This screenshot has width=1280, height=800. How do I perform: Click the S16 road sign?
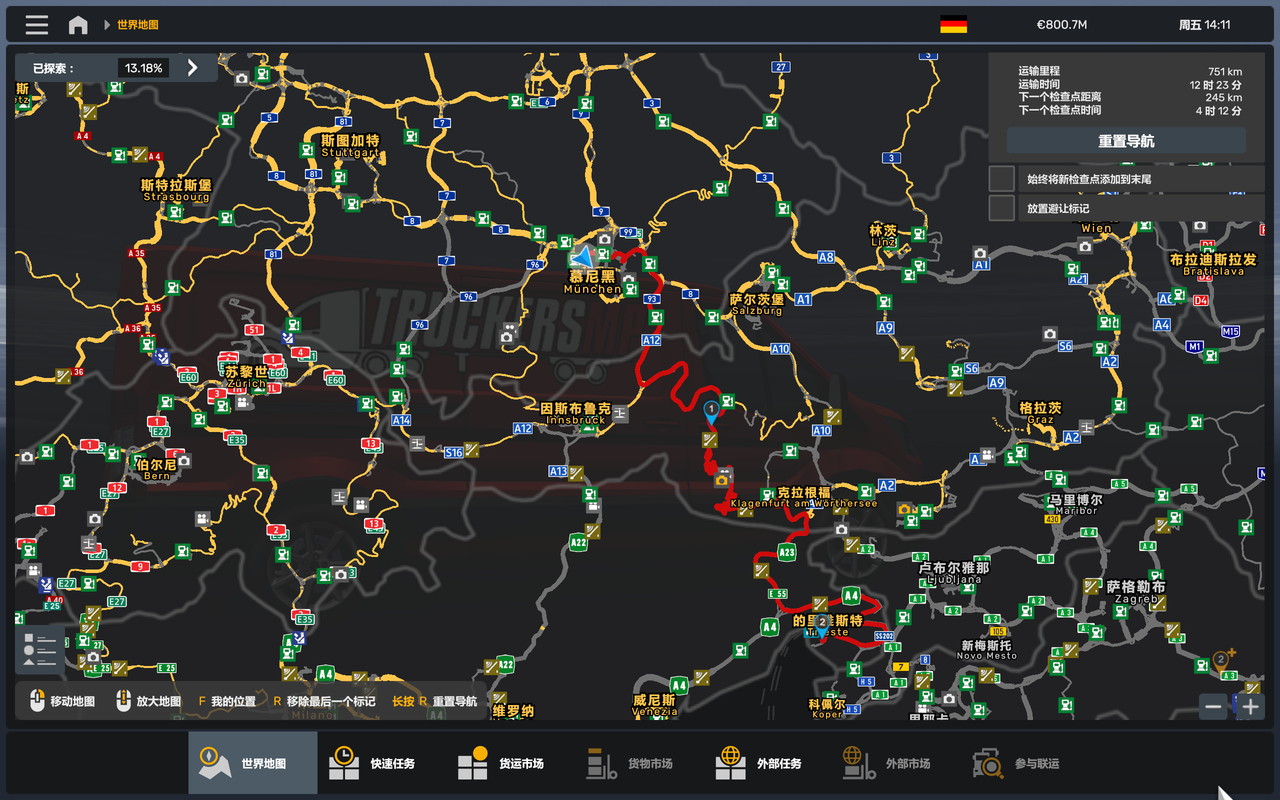click(x=454, y=453)
